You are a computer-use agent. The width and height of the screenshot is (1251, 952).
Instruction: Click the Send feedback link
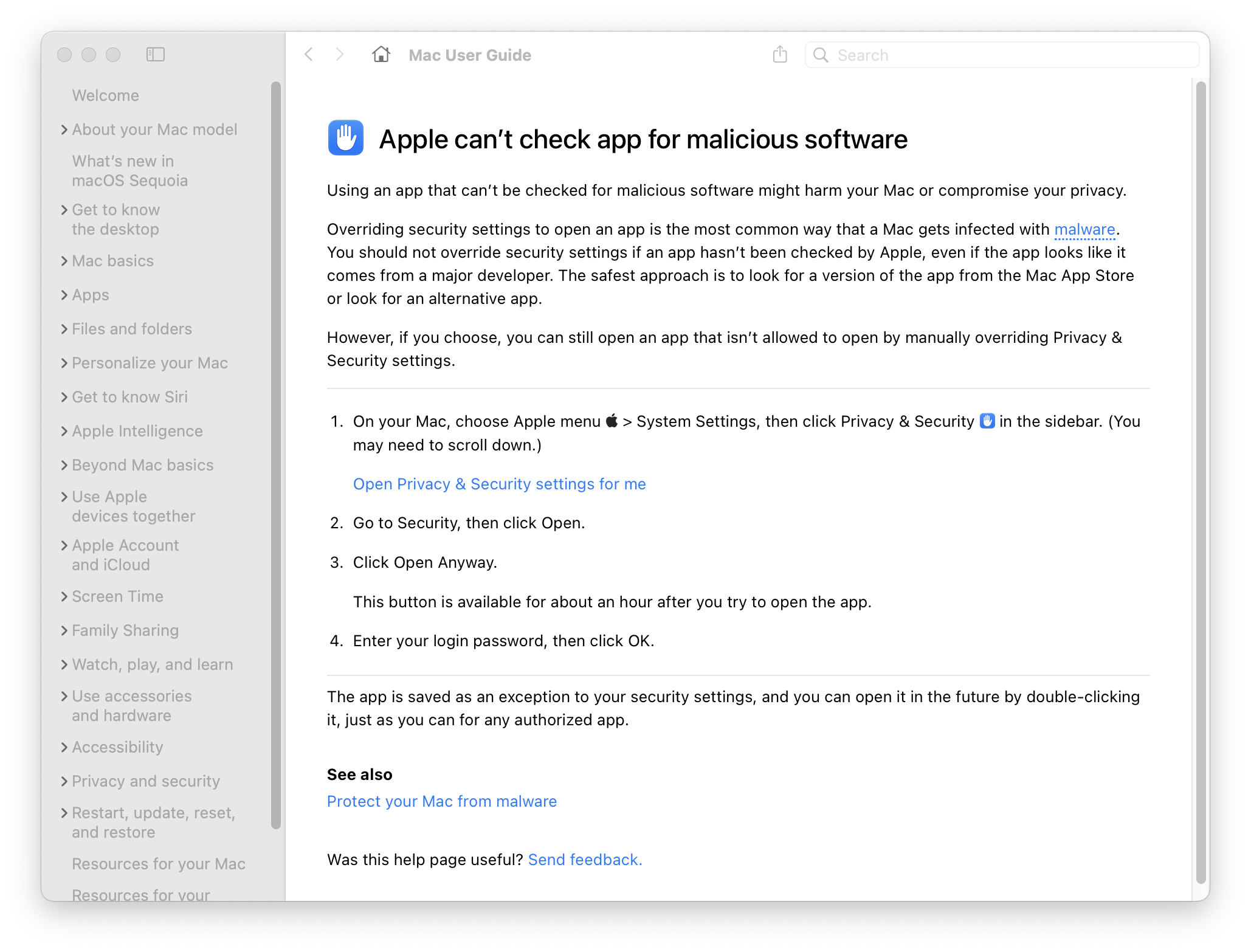585,860
